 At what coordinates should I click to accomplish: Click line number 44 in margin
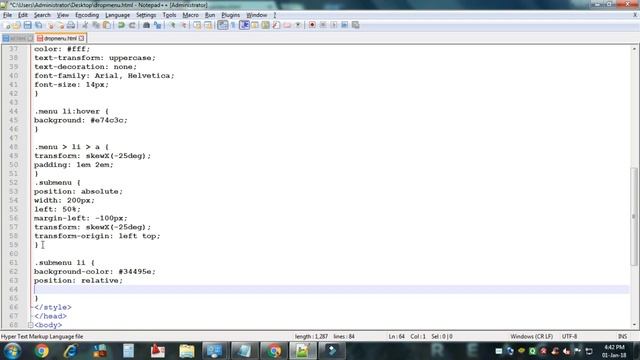[x=13, y=111]
